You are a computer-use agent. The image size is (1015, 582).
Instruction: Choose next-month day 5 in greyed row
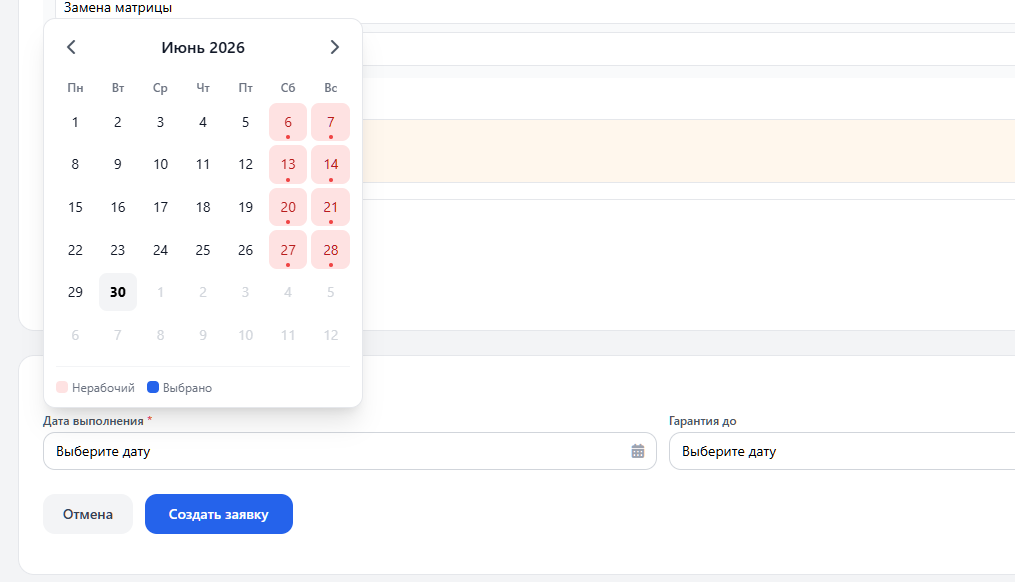pos(331,292)
